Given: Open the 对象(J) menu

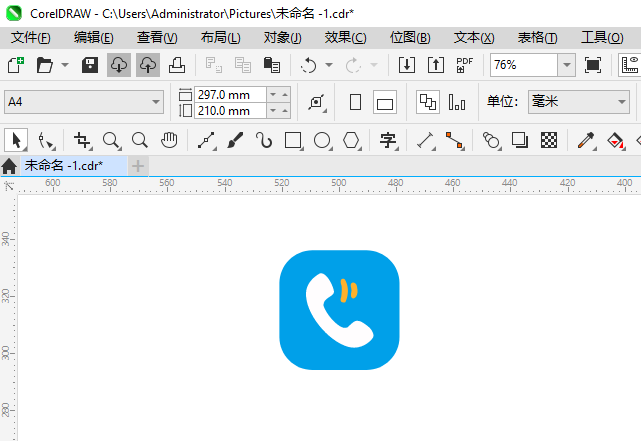Looking at the screenshot, I should 282,38.
